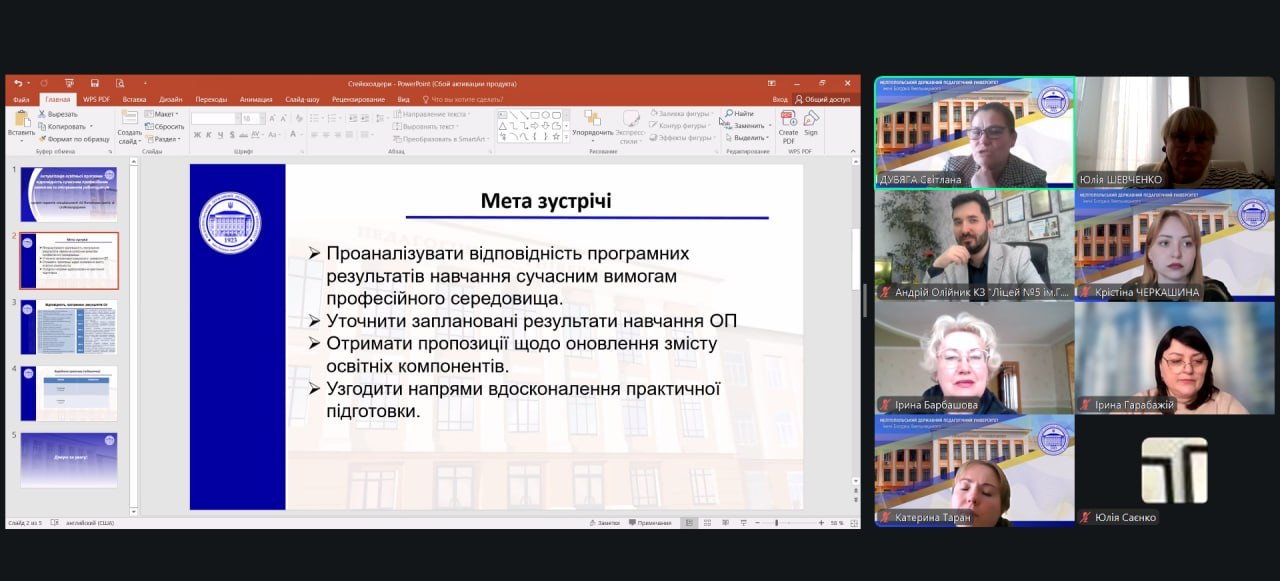Viewport: 1280px width, 581px height.
Task: Click the Вставить paste icon
Action: pyautogui.click(x=20, y=121)
